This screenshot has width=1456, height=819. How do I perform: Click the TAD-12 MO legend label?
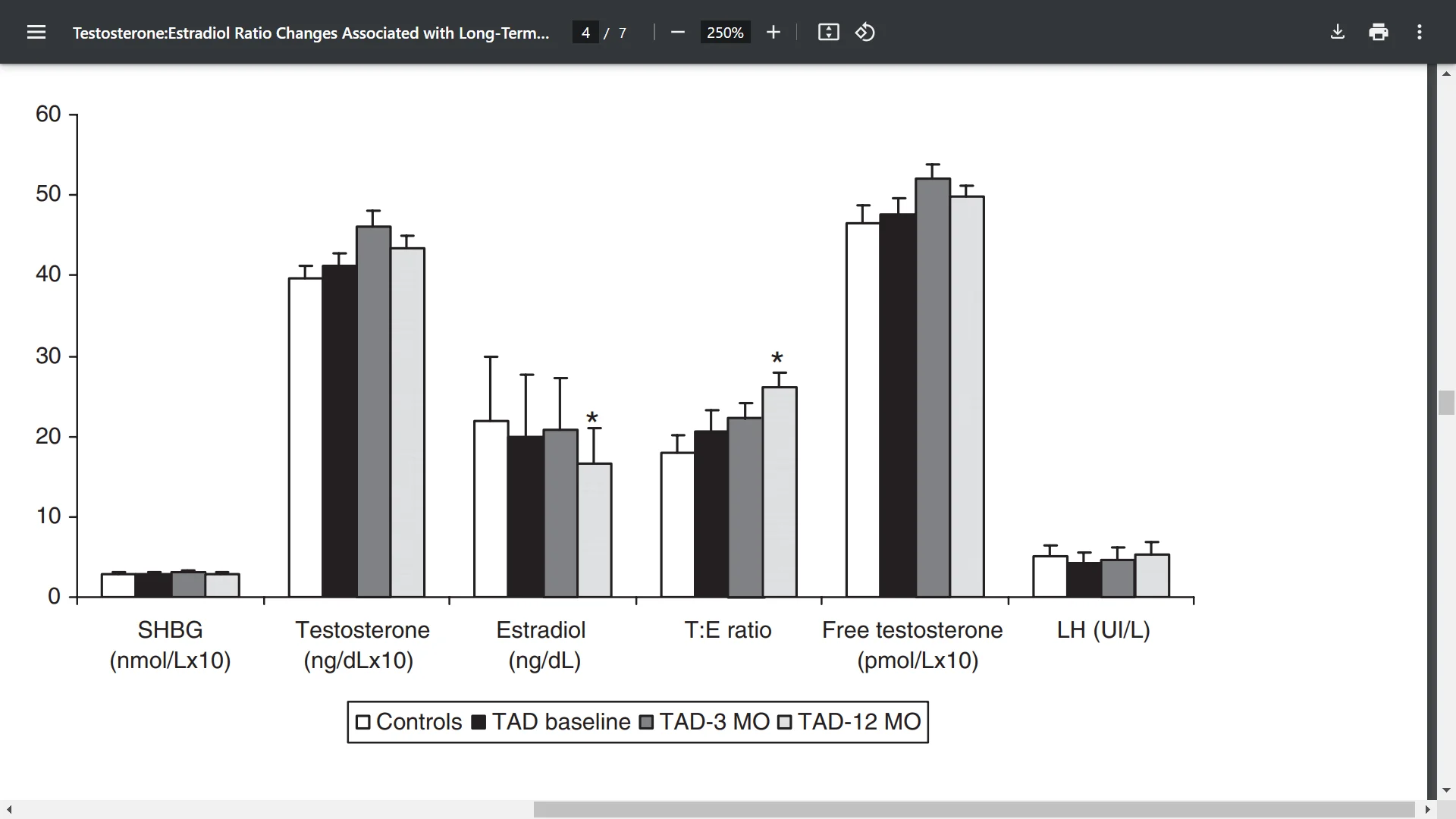pyautogui.click(x=859, y=721)
